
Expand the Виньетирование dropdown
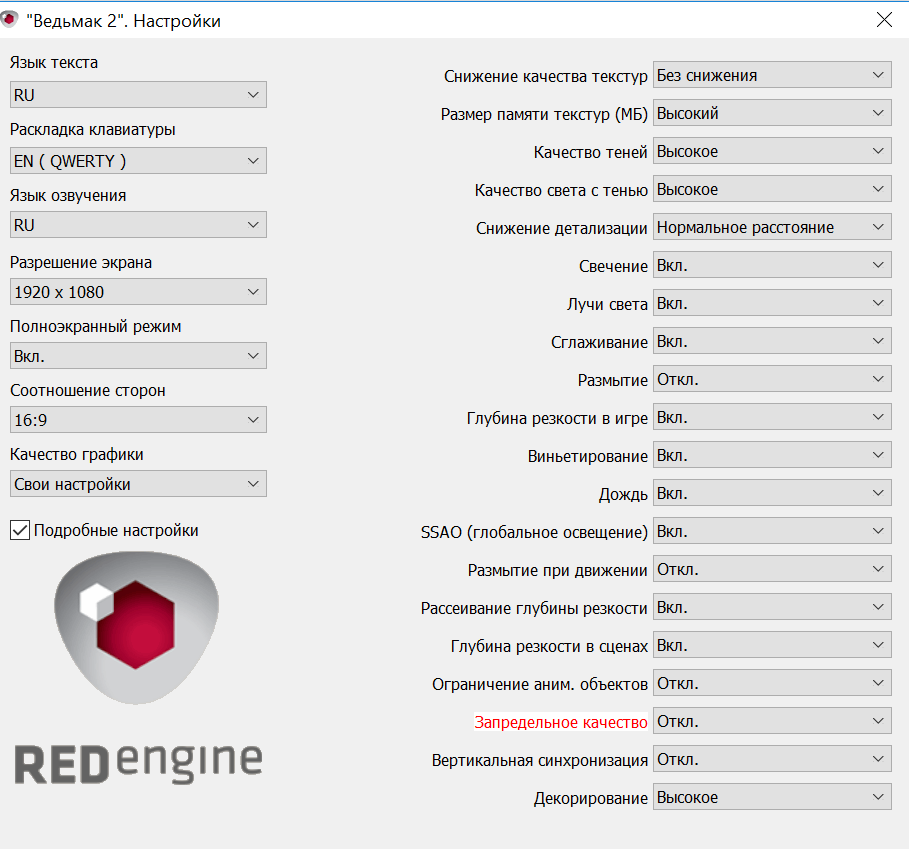pyautogui.click(x=772, y=456)
